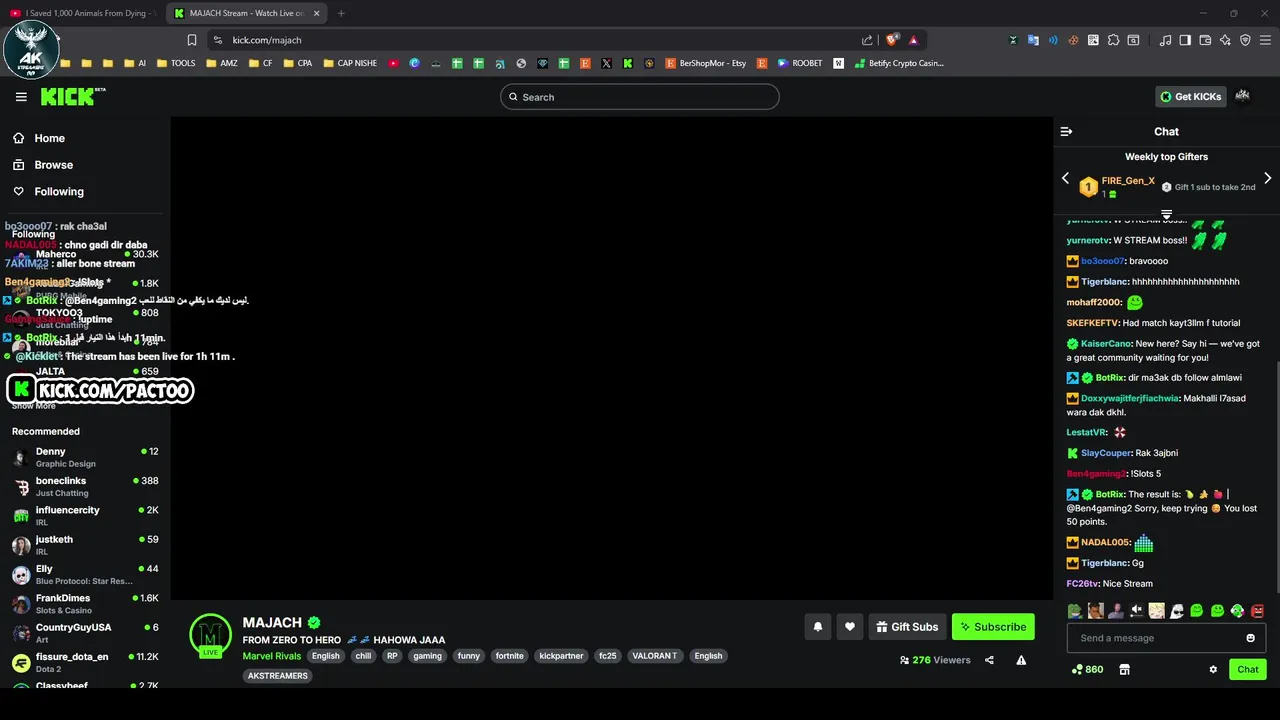Screen dimensions: 1280x720
Task: Open recommended channel CountryGuyUSA
Action: [85, 633]
